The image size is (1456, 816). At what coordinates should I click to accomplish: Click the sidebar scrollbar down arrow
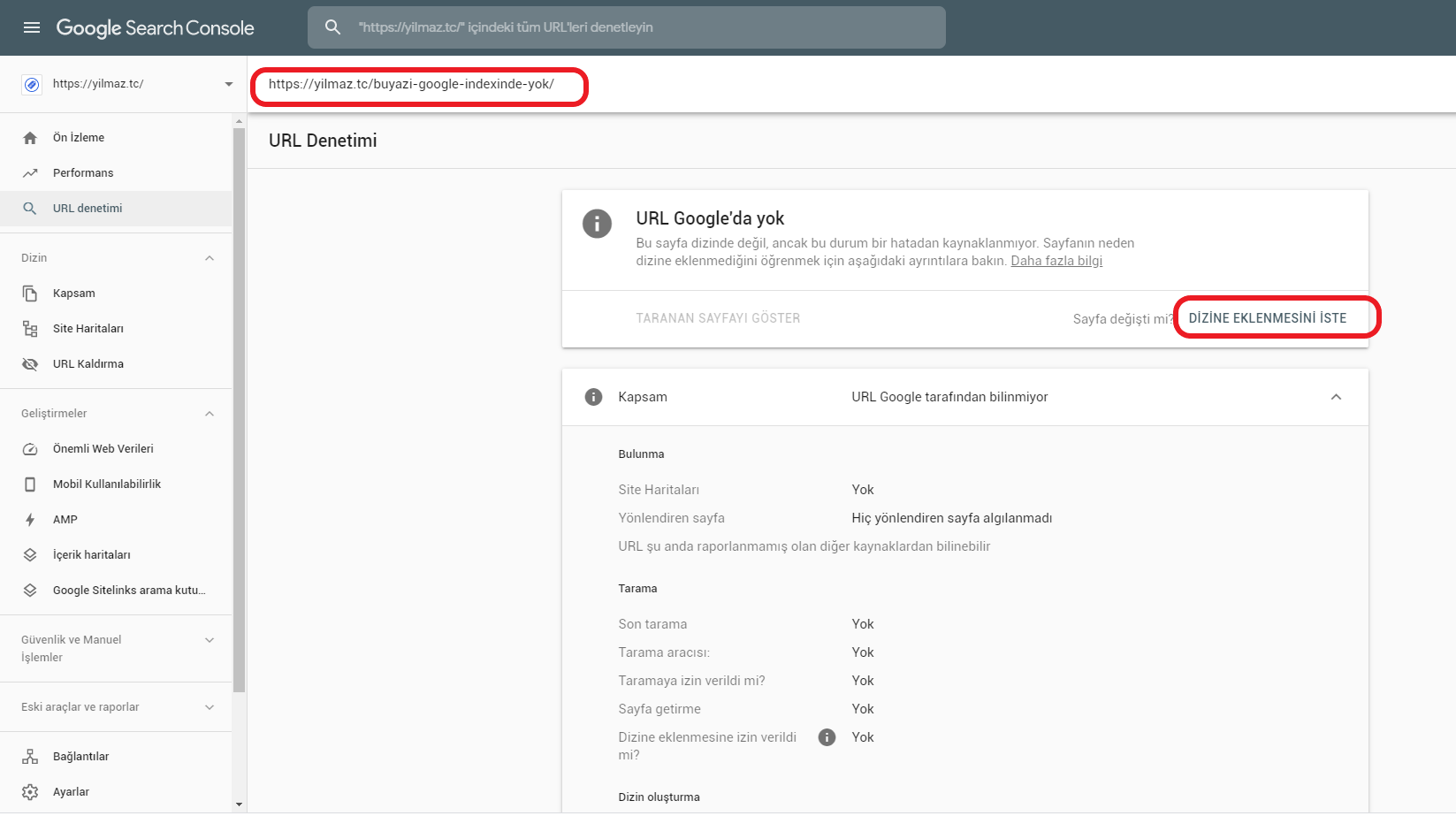[239, 805]
